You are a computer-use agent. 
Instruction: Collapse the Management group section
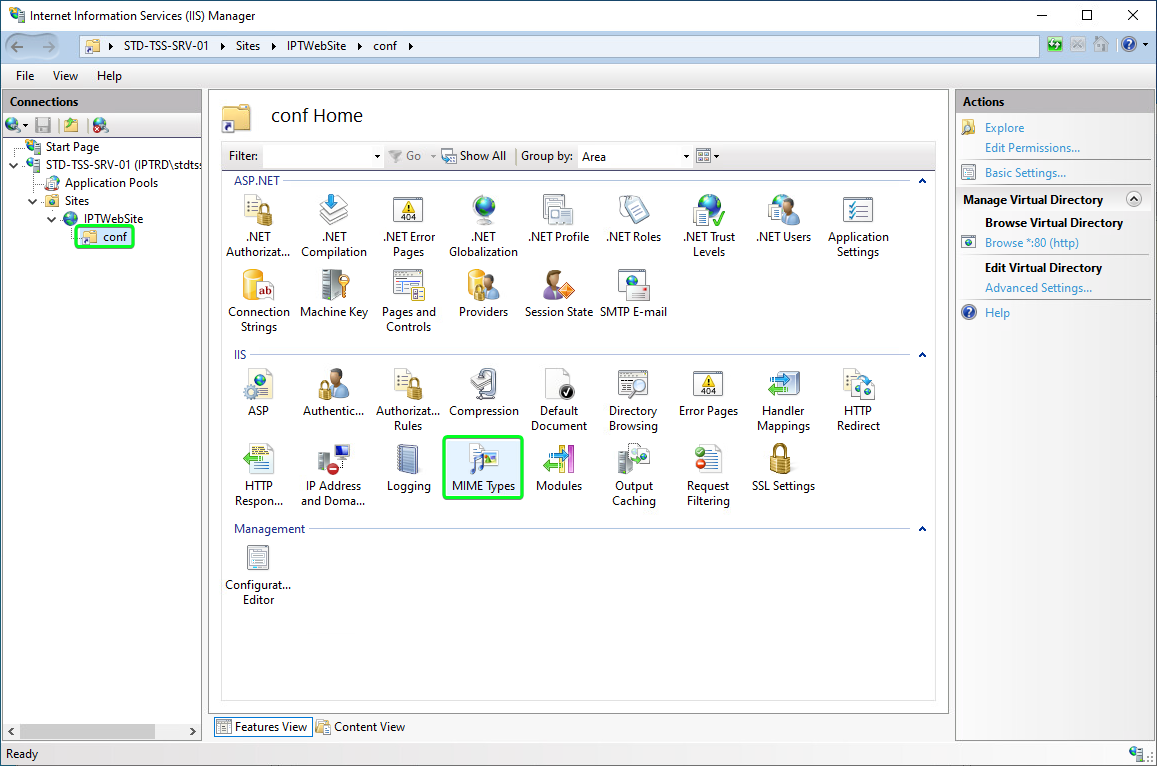click(922, 529)
